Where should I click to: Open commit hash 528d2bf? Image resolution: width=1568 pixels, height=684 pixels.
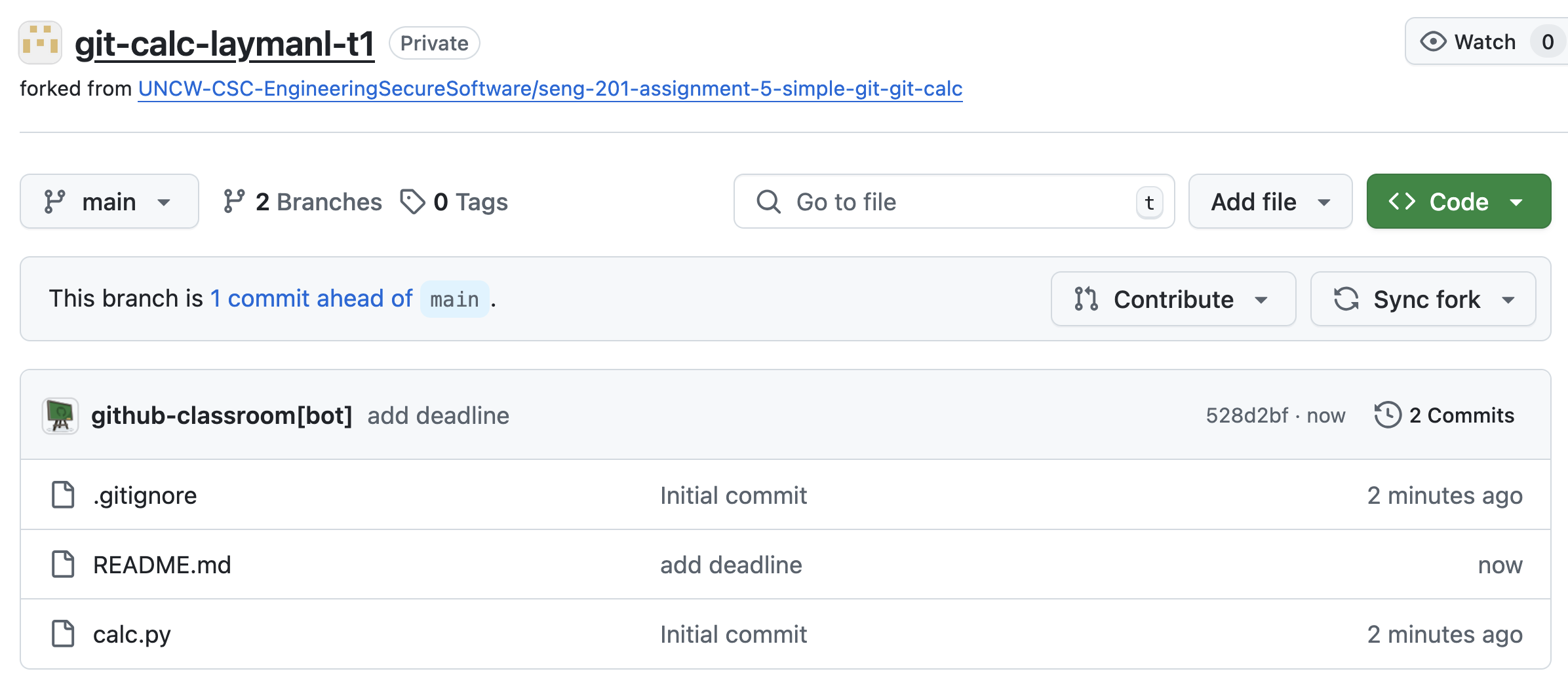point(1247,415)
